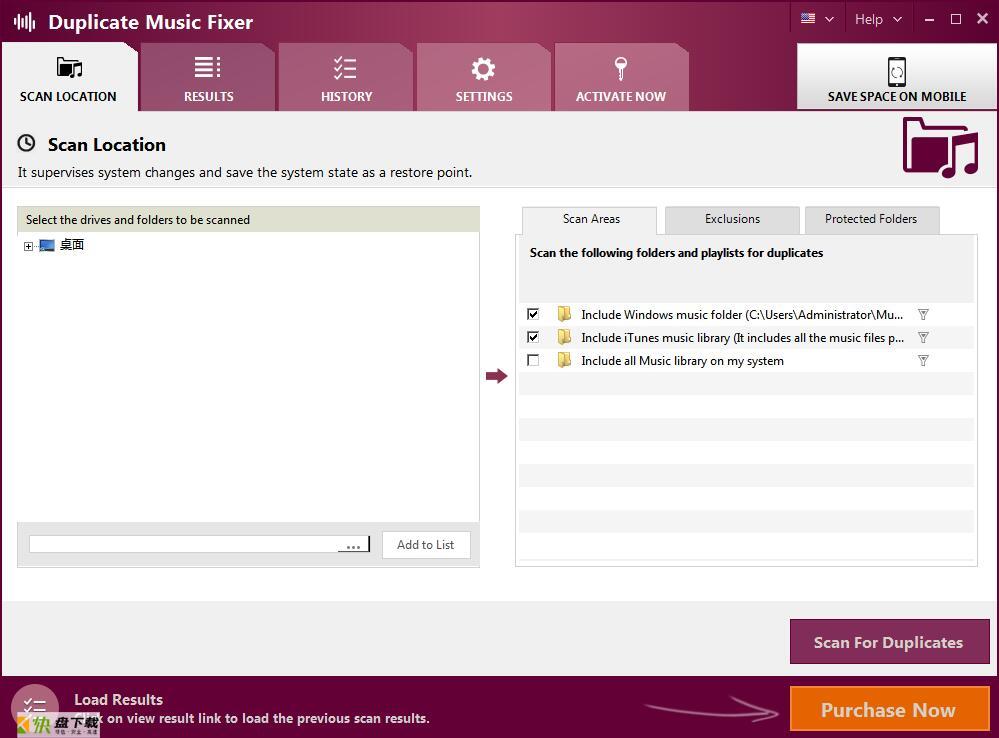Open the Help dropdown menu
999x738 pixels.
(x=878, y=19)
